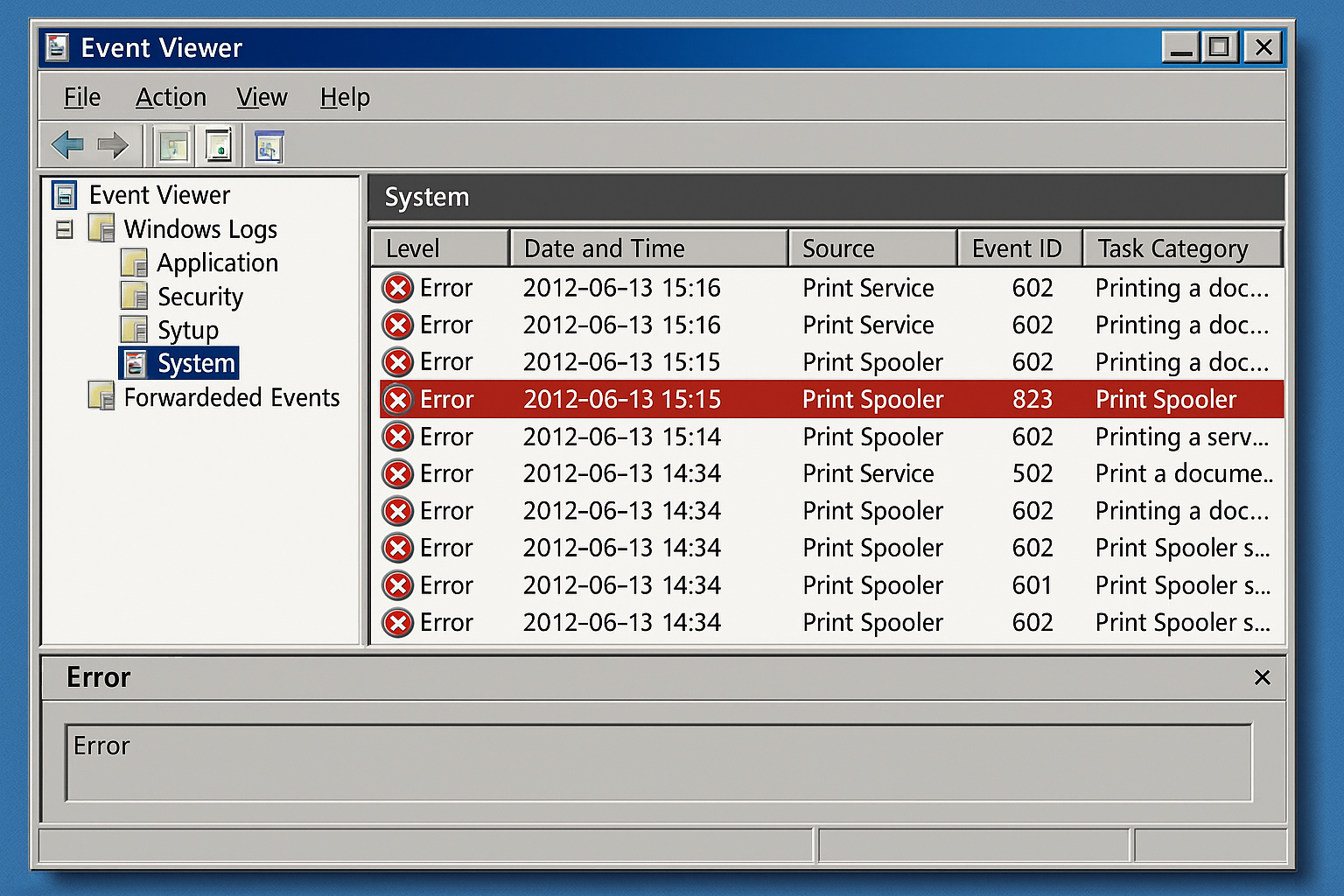Open the console tree toolbar icon
The height and width of the screenshot is (896, 1344).
172,144
